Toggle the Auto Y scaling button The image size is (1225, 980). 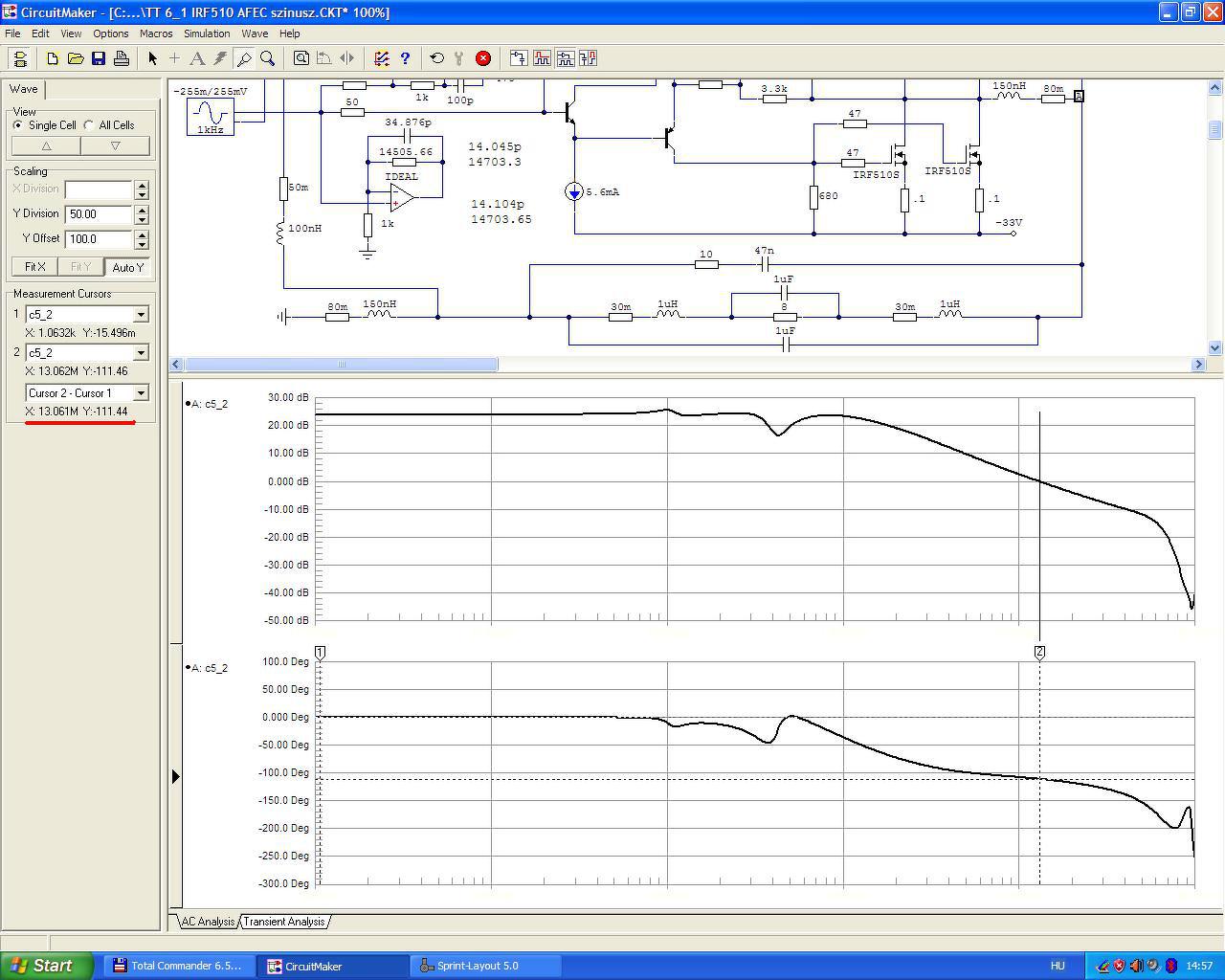[x=127, y=267]
